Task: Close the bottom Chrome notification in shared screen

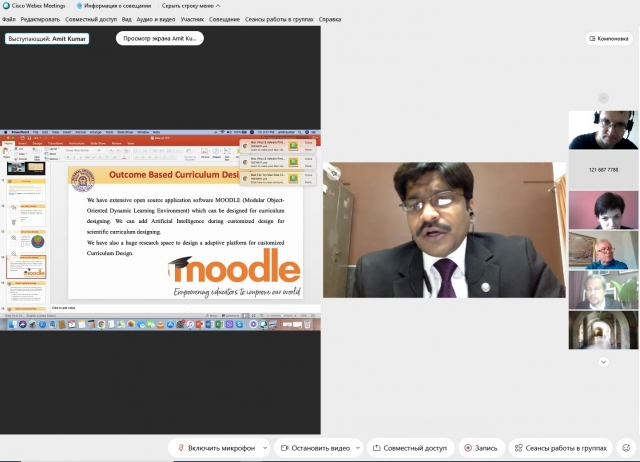Action: pos(309,175)
